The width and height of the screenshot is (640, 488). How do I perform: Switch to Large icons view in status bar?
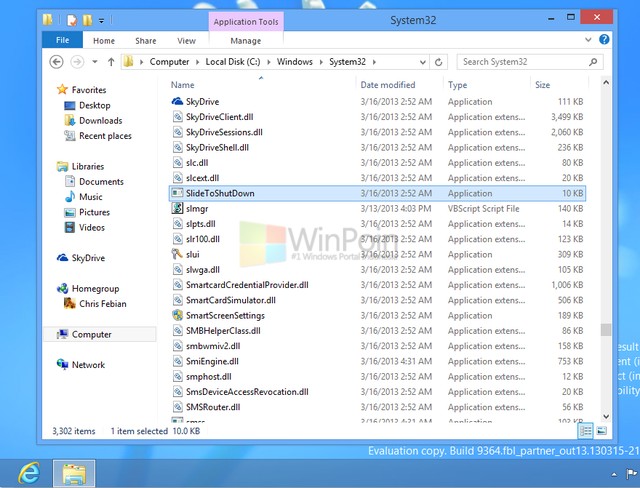click(x=602, y=431)
